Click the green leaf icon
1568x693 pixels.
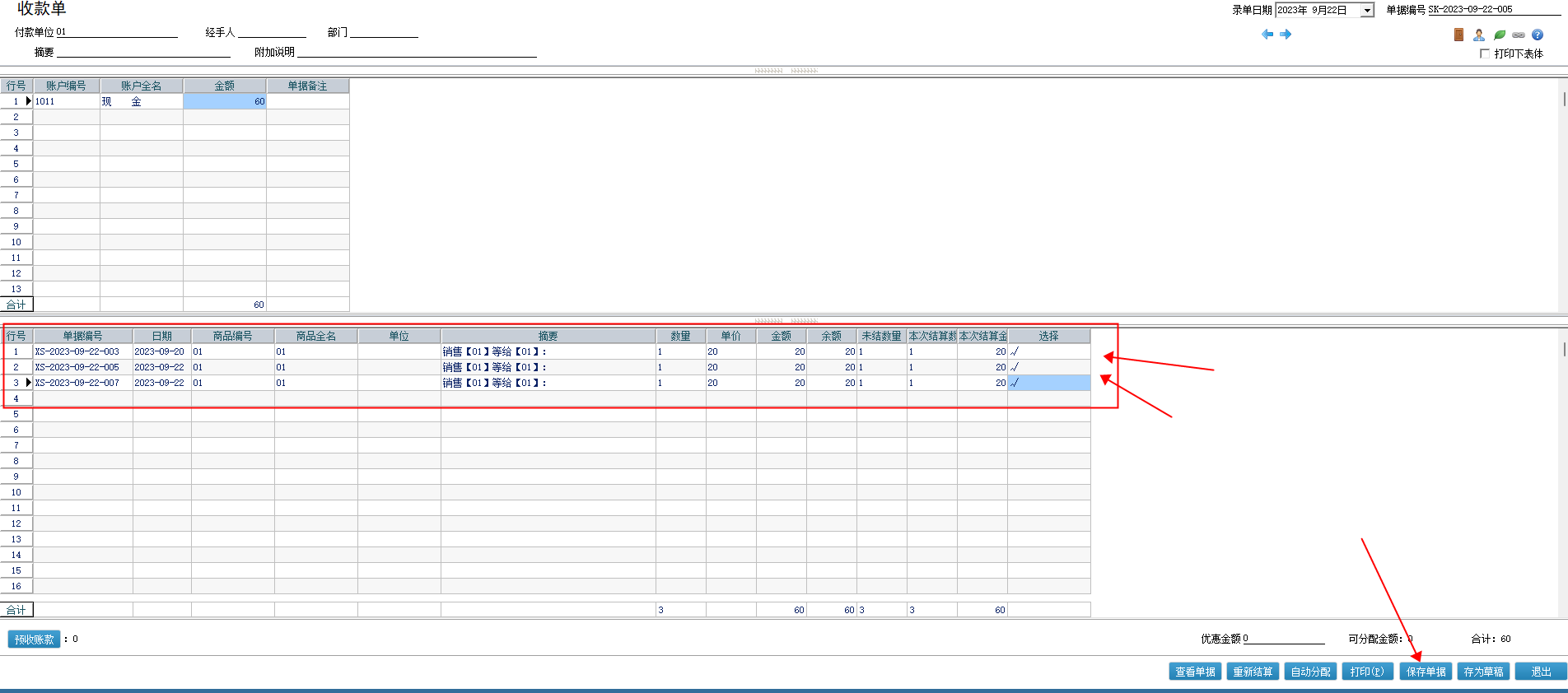coord(1500,35)
